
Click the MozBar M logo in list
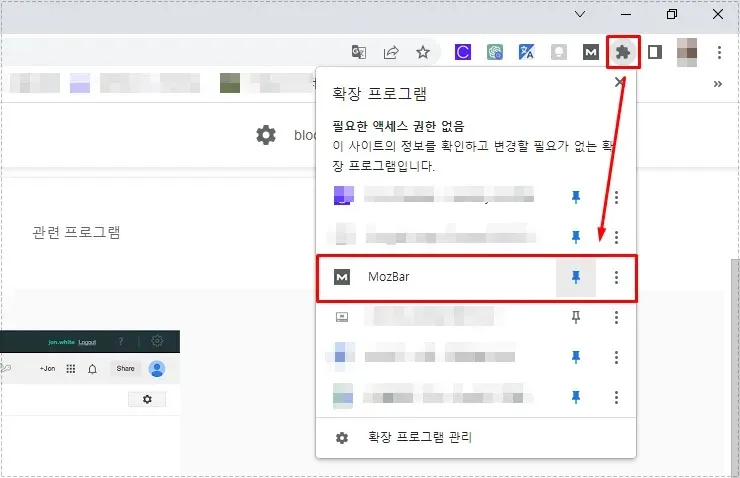point(342,277)
